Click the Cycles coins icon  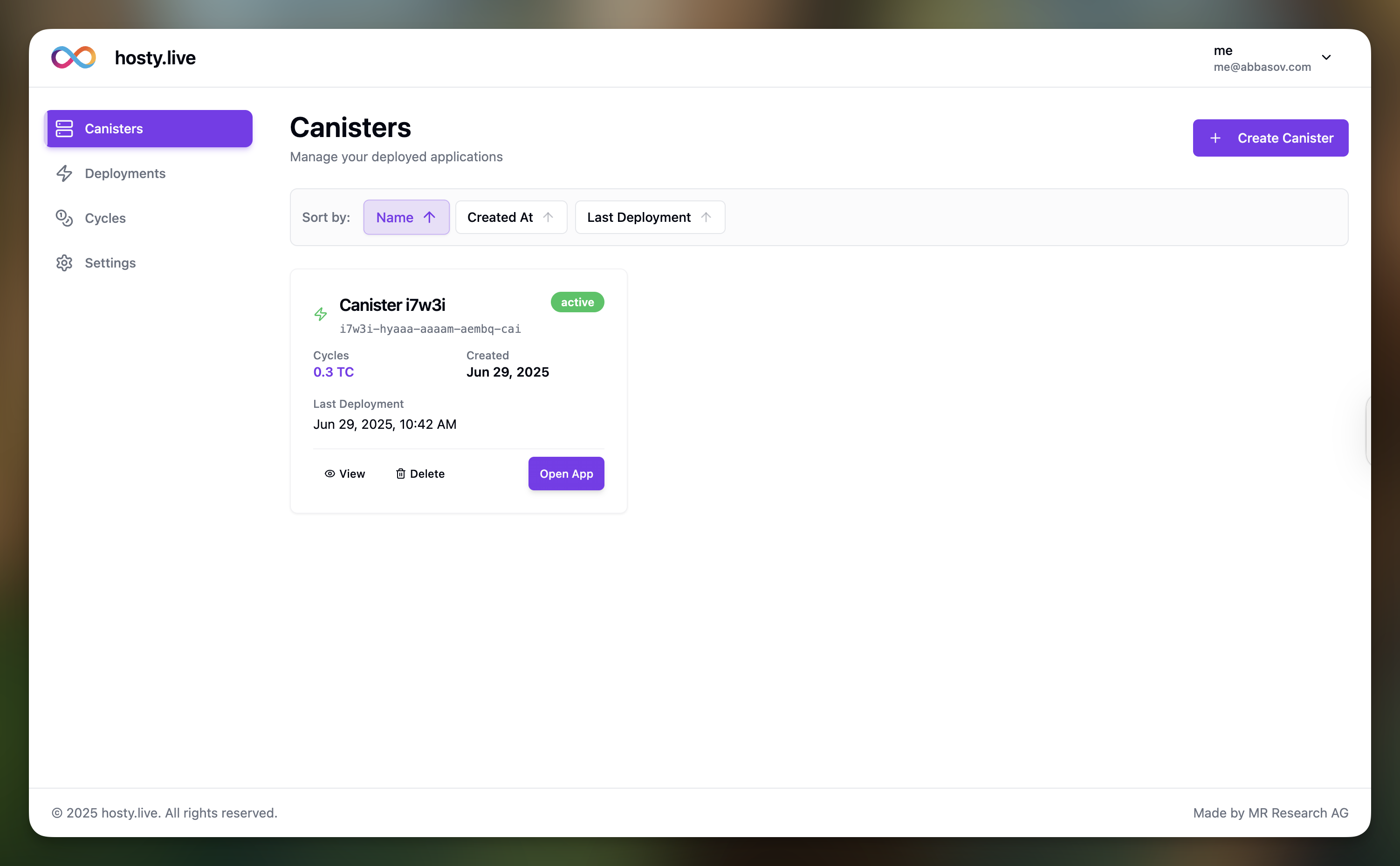coord(64,218)
